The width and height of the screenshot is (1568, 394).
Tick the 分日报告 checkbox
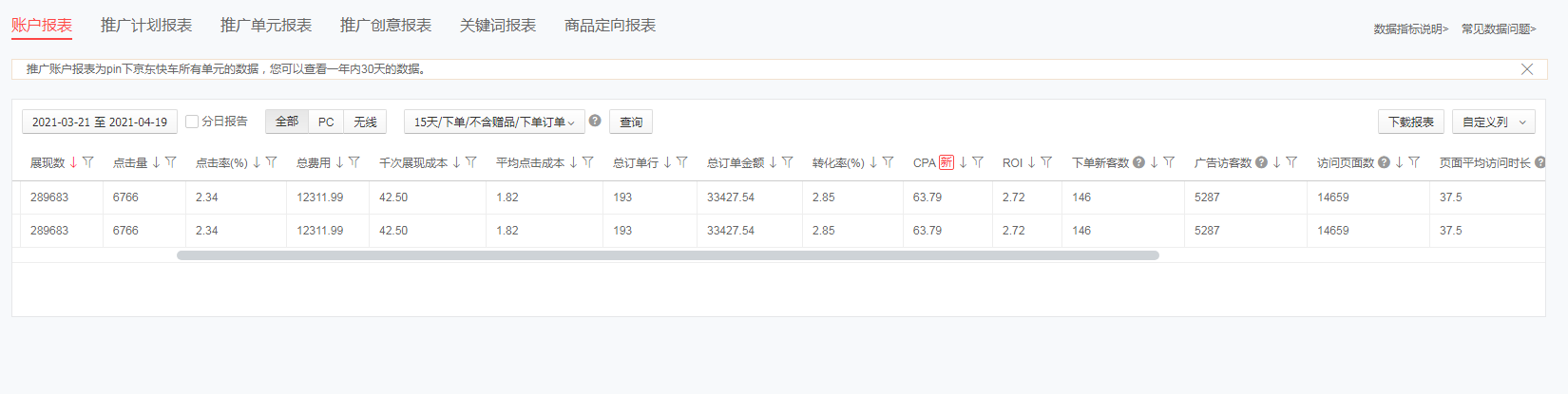192,122
